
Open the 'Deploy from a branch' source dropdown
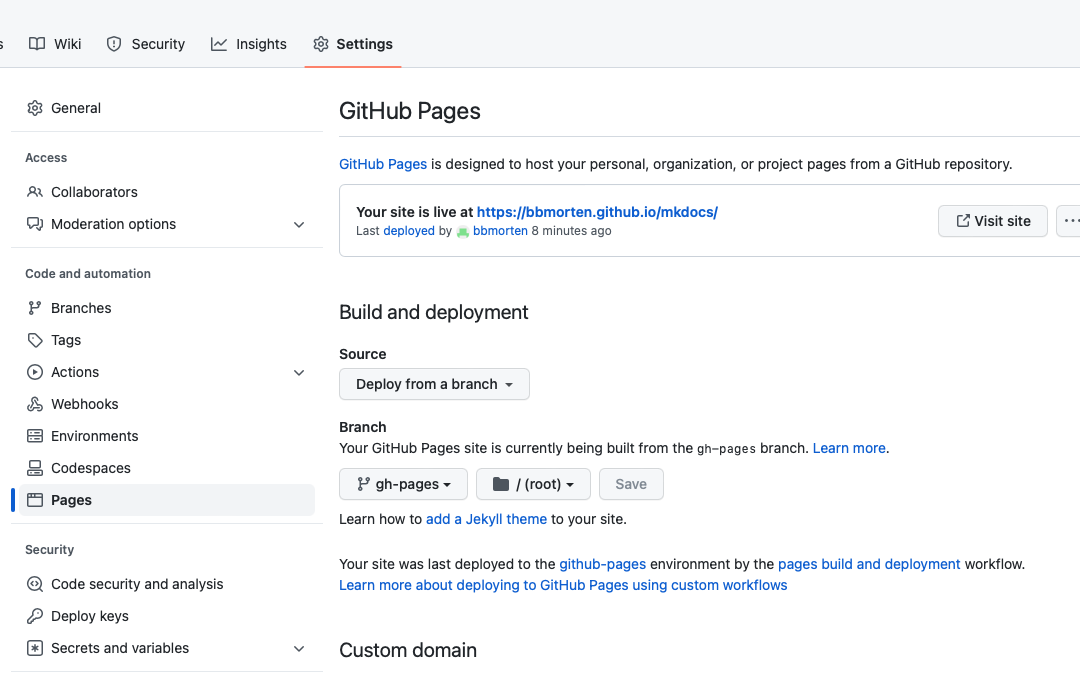[434, 384]
